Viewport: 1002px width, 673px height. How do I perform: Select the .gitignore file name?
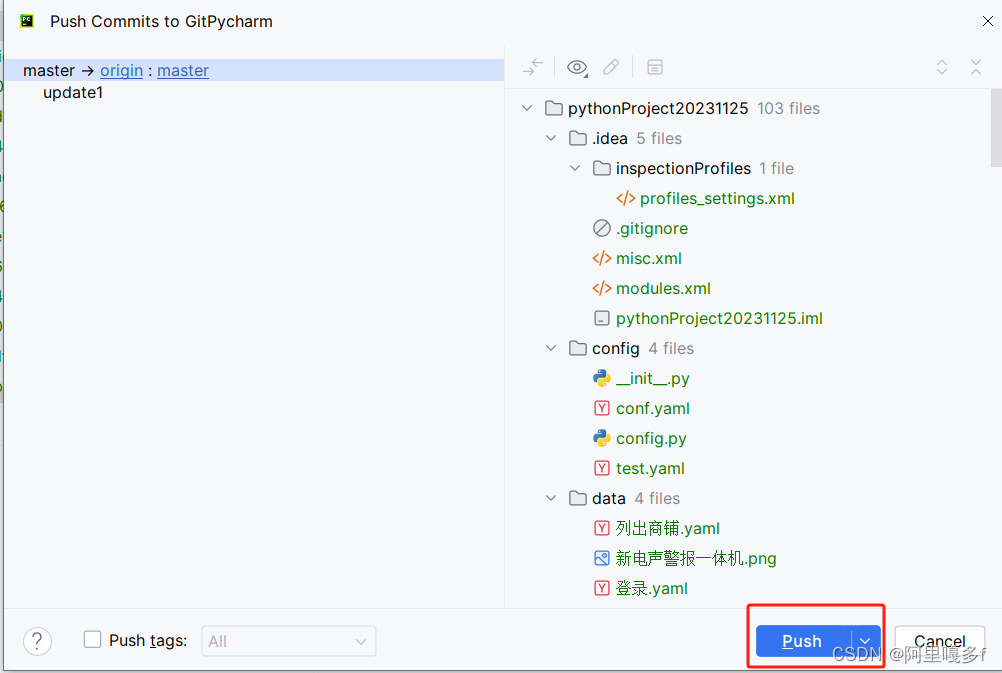coord(652,229)
